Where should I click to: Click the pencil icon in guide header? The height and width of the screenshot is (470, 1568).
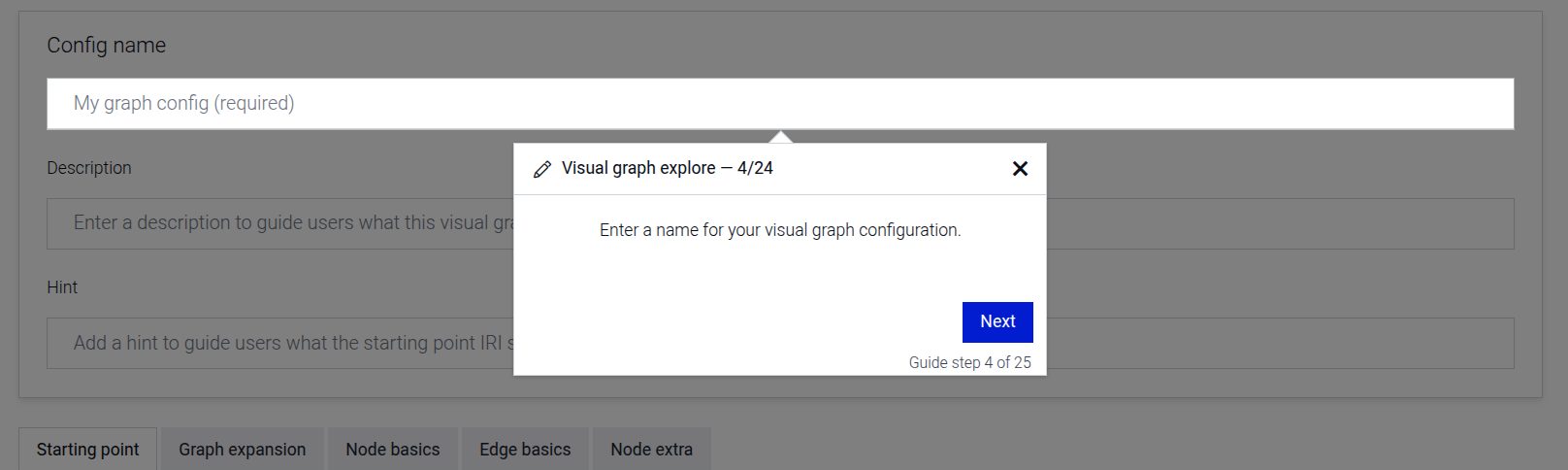click(542, 169)
